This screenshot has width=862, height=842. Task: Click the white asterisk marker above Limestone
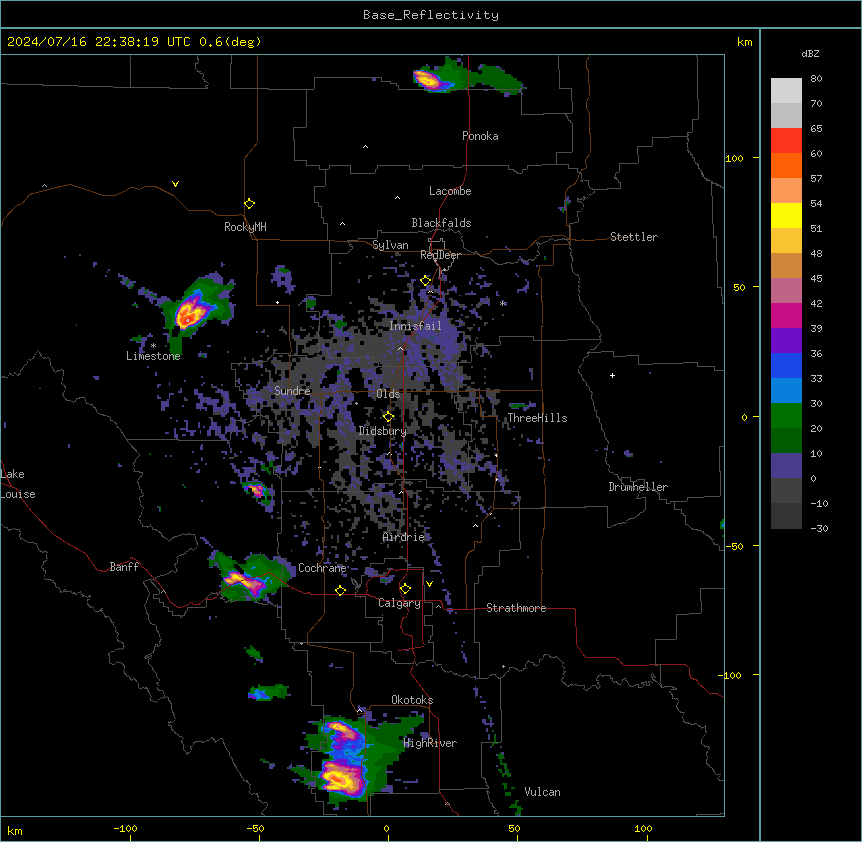[x=153, y=346]
